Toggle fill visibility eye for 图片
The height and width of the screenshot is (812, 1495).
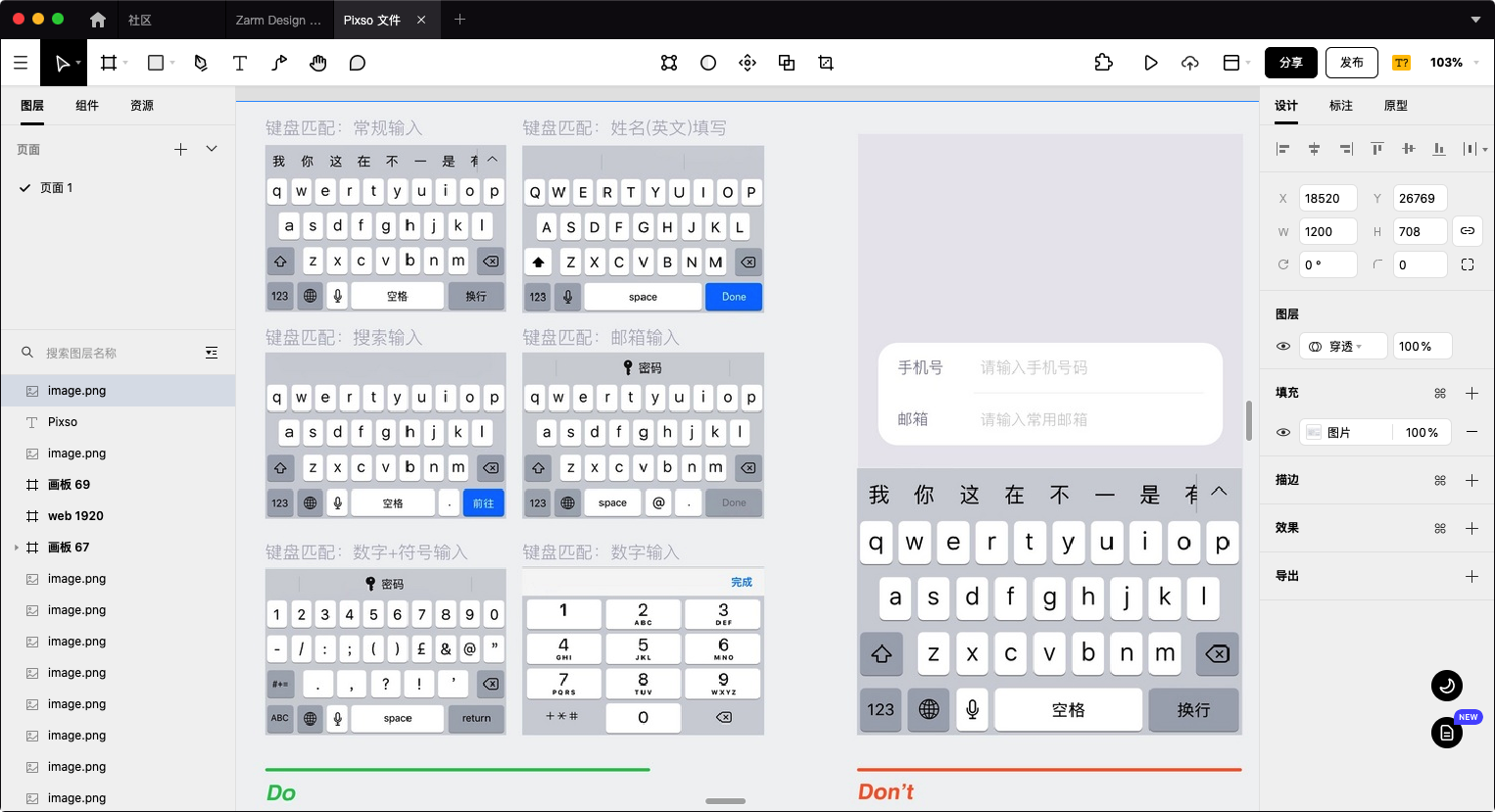pos(1283,432)
